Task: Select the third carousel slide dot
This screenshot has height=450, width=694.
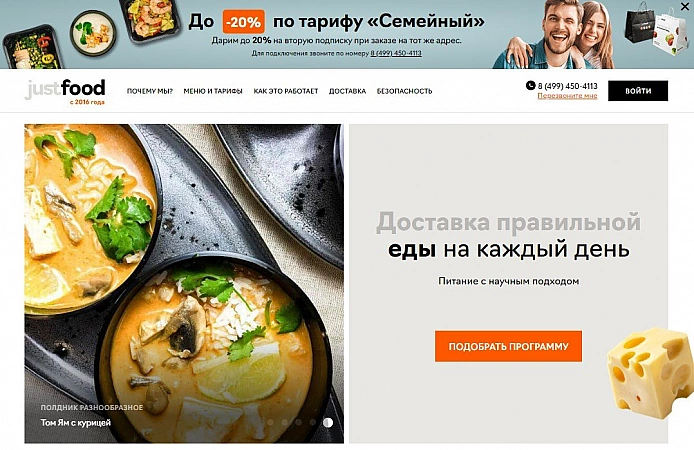Action: (x=299, y=423)
